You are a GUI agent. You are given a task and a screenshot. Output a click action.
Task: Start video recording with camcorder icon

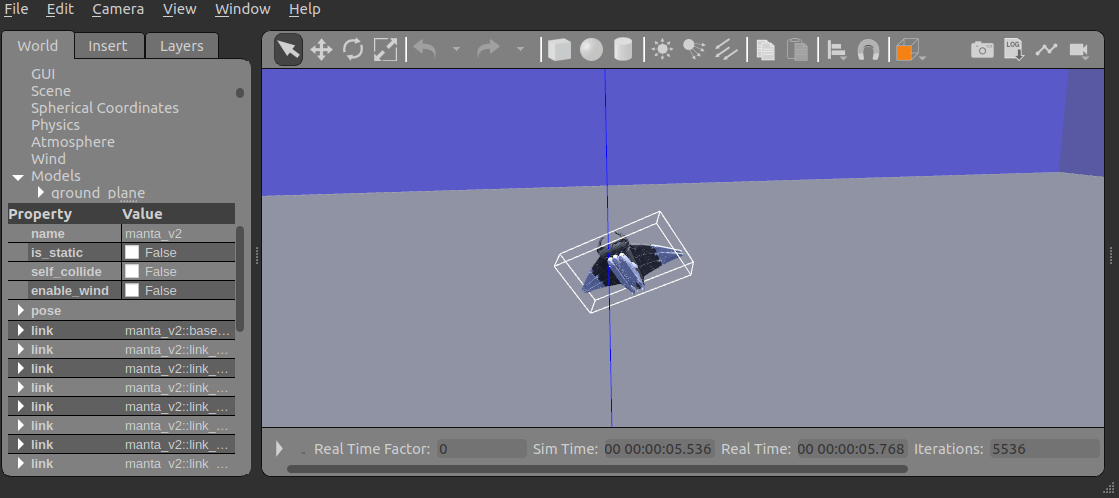click(1078, 50)
